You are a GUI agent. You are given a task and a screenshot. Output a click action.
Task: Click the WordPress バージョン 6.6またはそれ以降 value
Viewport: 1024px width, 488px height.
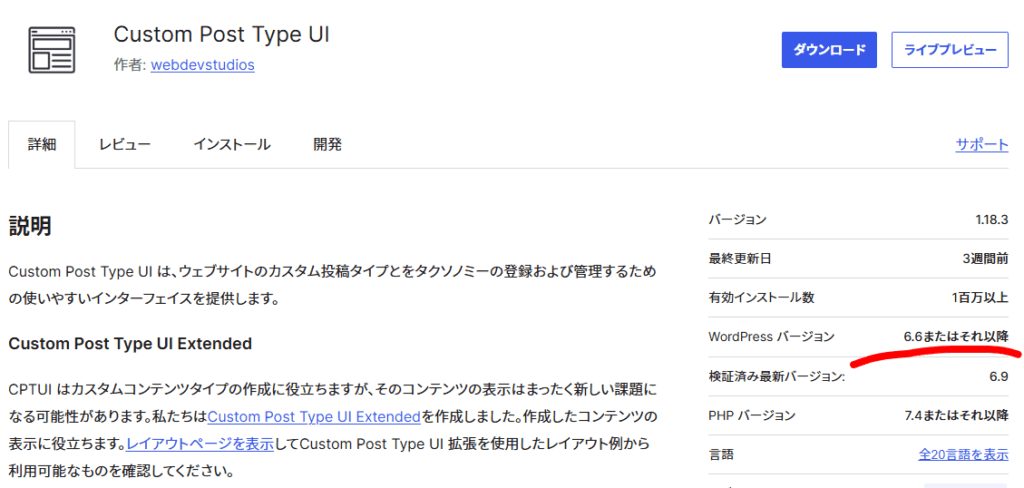tap(955, 336)
